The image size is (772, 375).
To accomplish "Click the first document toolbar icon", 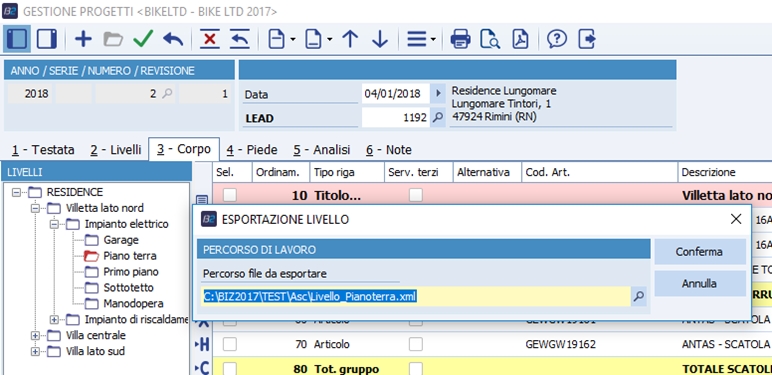I will 277,39.
